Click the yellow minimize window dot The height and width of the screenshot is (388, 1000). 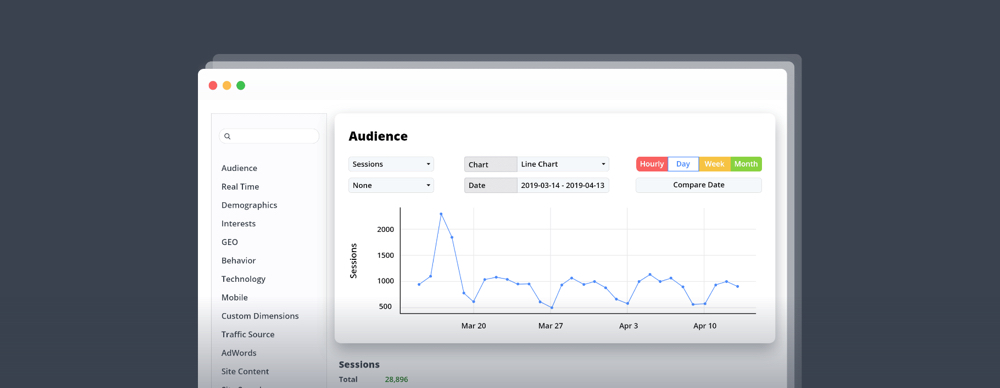click(227, 86)
